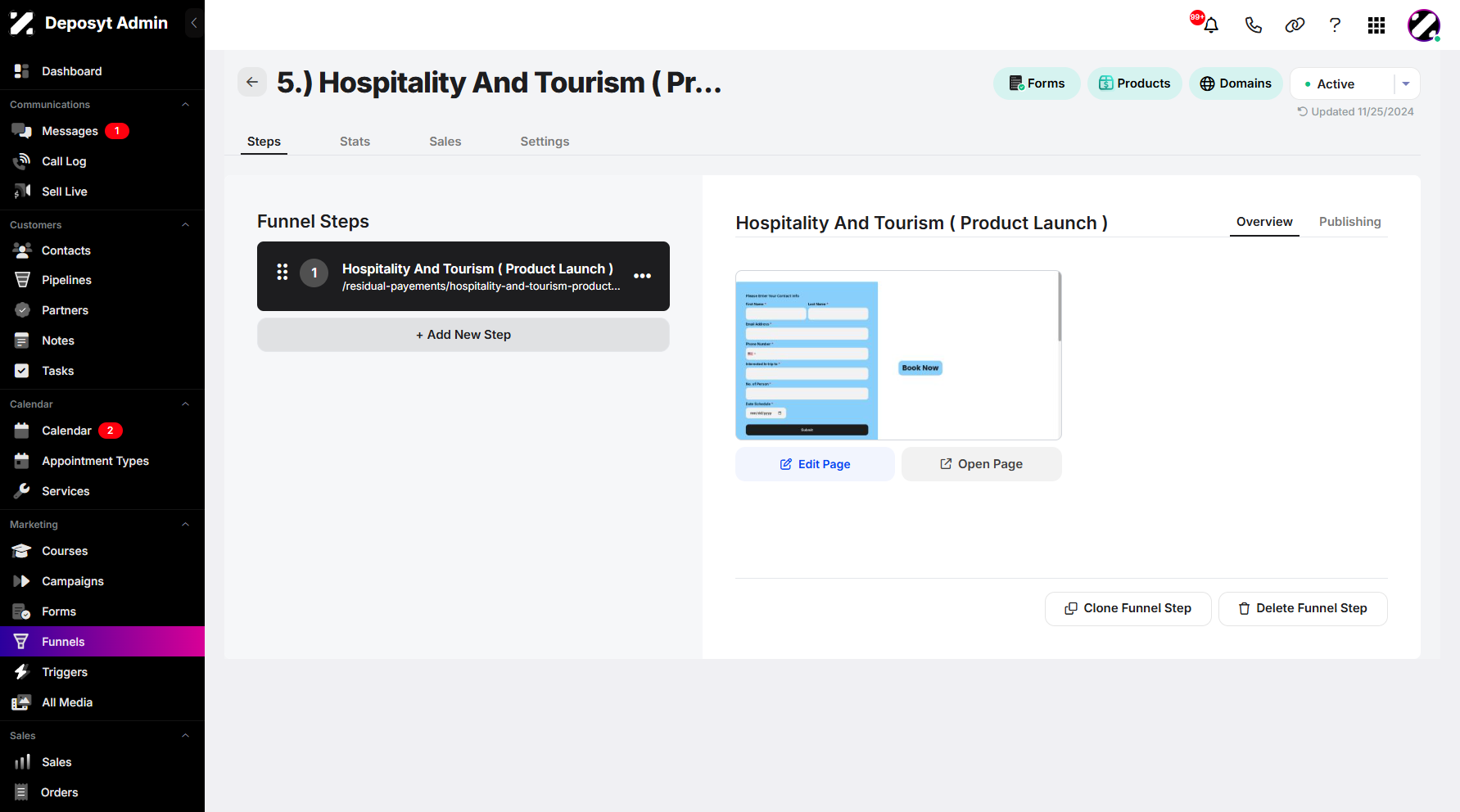
Task: Open Sell Live
Action: (x=102, y=192)
